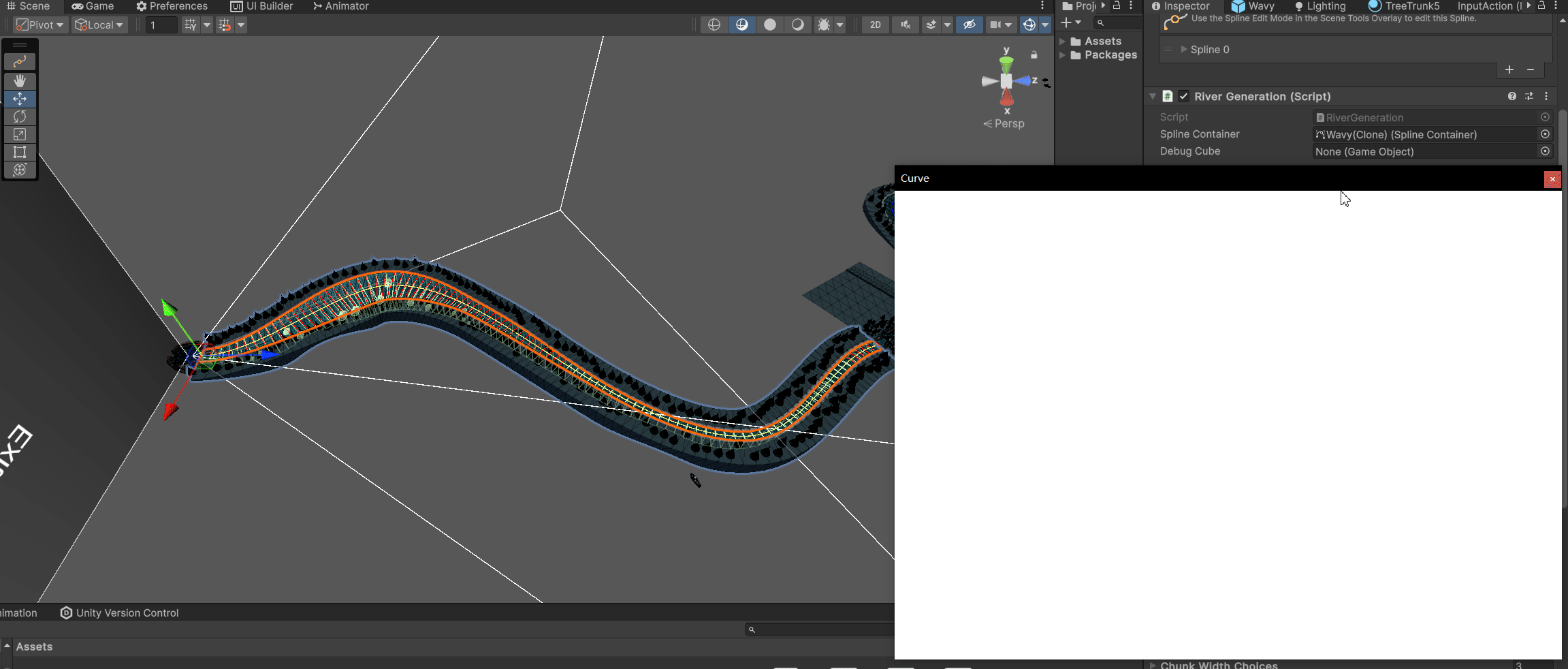Open River Generation preset settings icon
Screen dimensions: 1568x669
1529,96
